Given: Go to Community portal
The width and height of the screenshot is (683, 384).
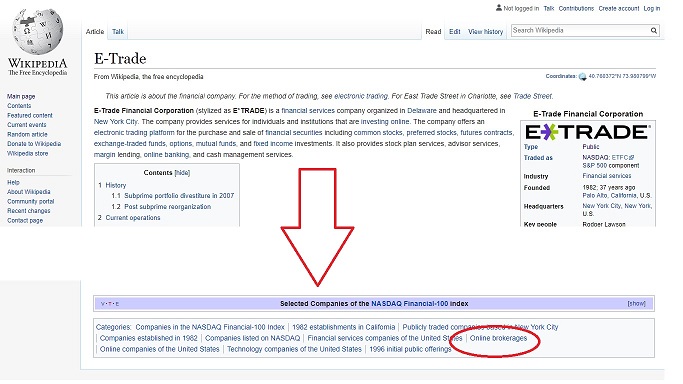Looking at the screenshot, I should point(30,201).
